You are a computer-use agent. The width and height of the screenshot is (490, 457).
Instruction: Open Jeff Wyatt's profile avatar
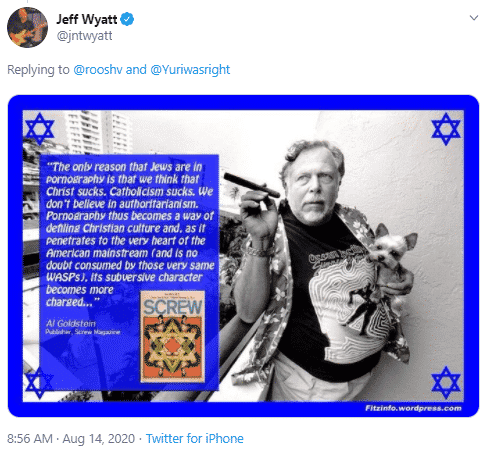27,27
